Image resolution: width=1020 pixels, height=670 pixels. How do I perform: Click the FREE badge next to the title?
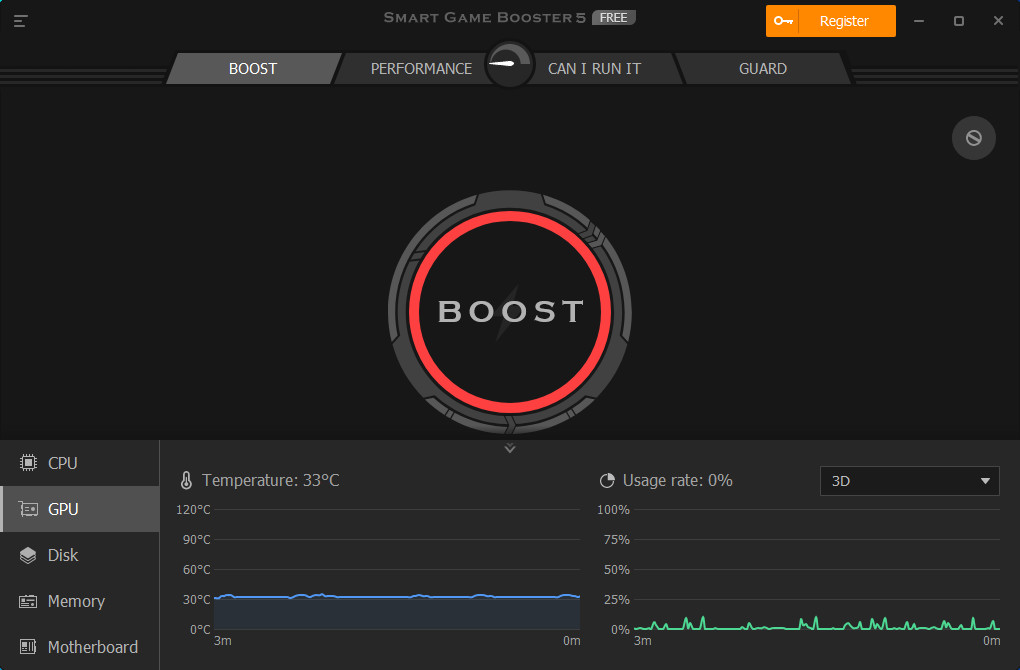(x=614, y=17)
